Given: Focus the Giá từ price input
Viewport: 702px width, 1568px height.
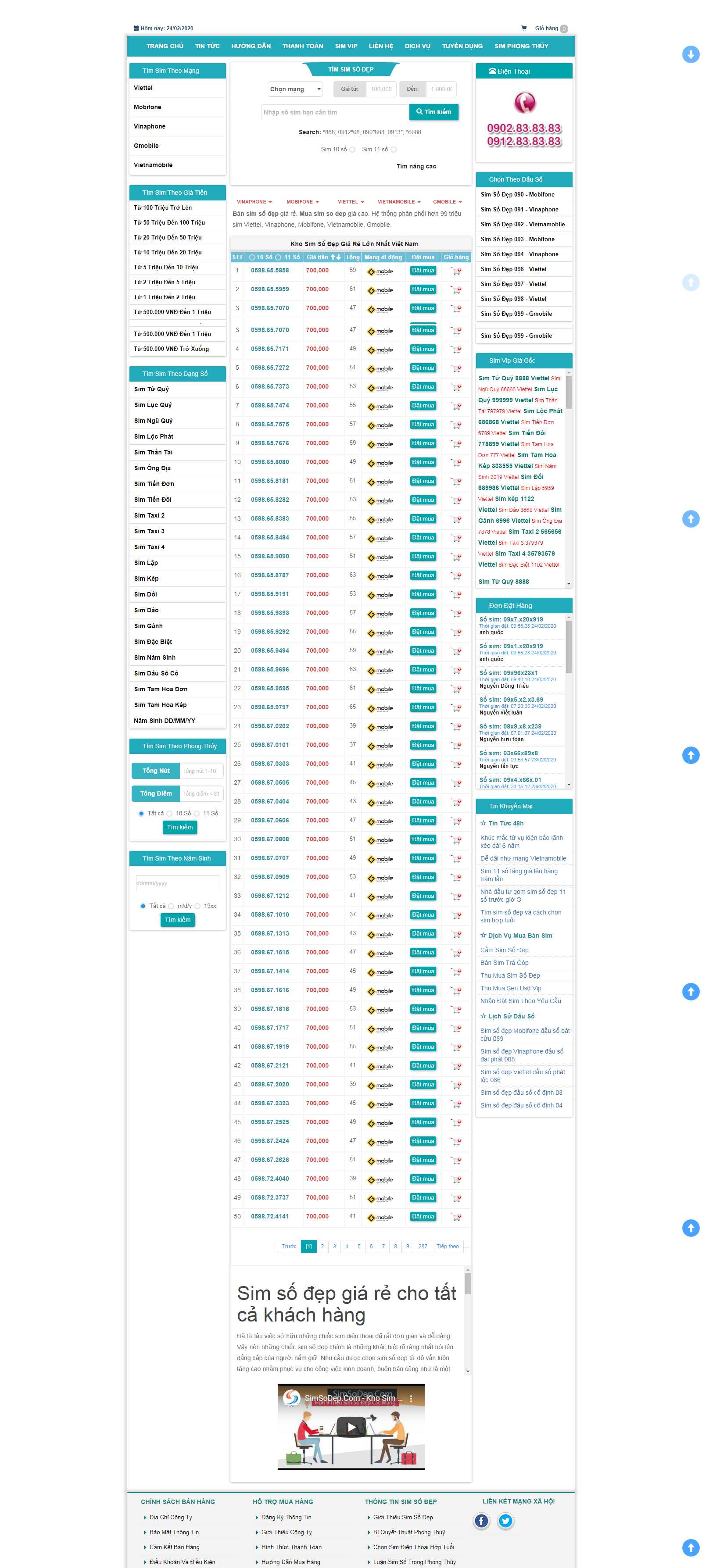Looking at the screenshot, I should click(381, 89).
